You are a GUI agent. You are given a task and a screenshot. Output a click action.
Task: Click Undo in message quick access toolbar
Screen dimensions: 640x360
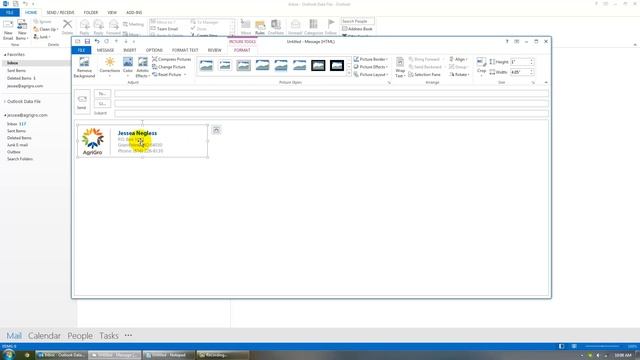pyautogui.click(x=97, y=42)
